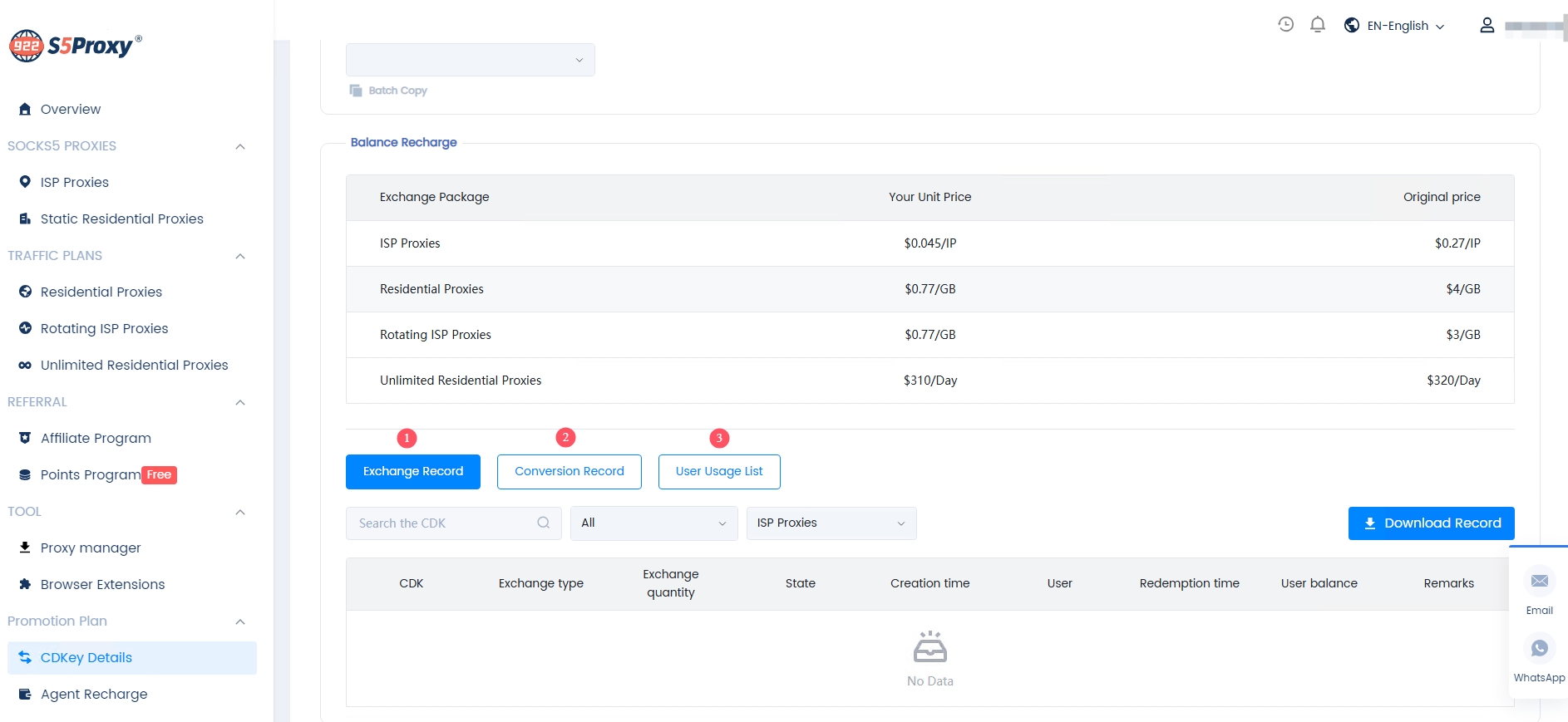Click the Email contact icon
The width and height of the screenshot is (1568, 722).
1539,582
